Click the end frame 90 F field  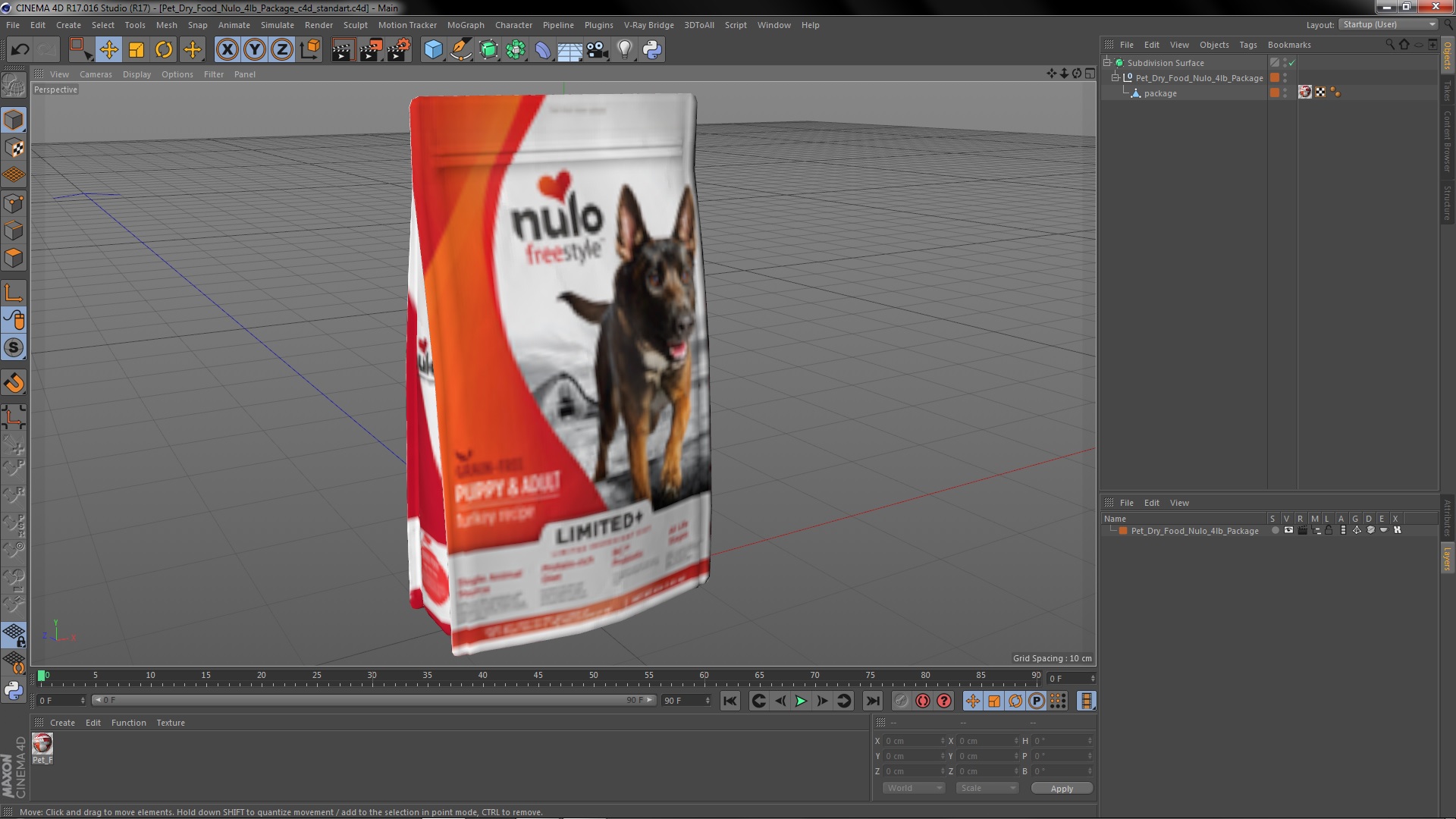click(x=686, y=700)
